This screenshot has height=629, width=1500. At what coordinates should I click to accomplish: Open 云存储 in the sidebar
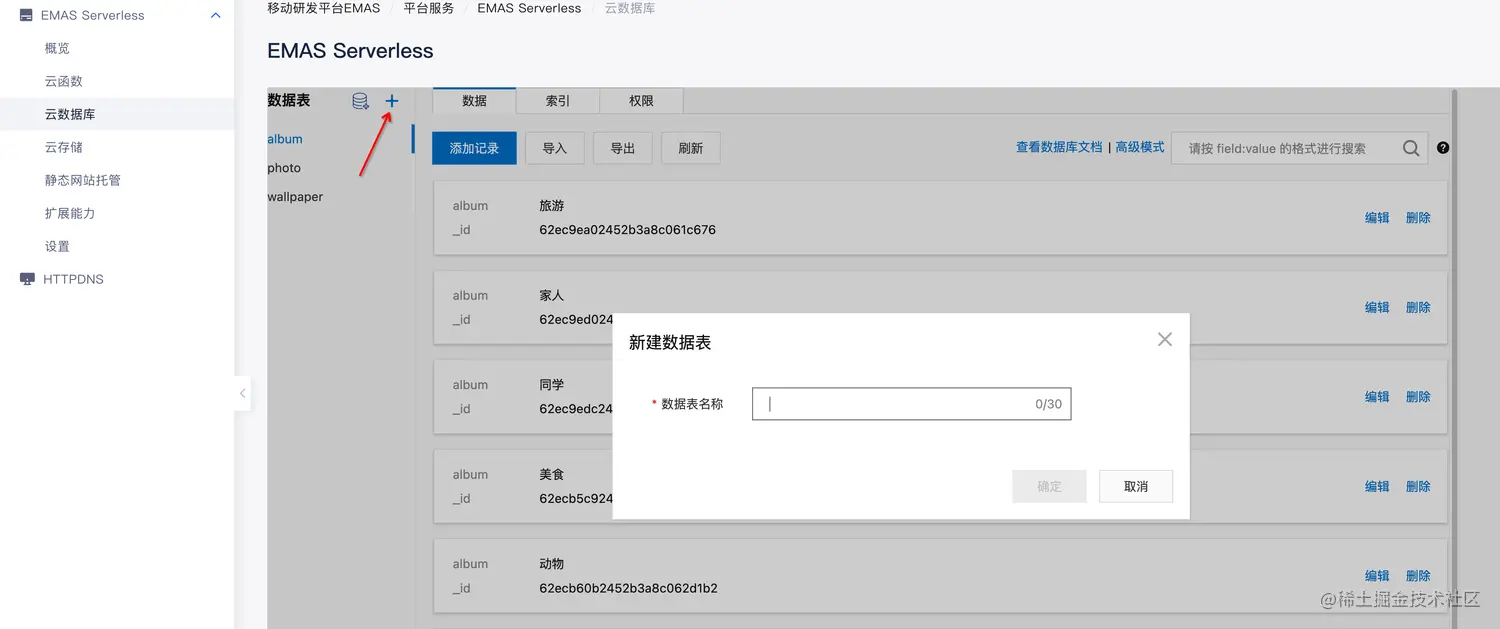(63, 147)
